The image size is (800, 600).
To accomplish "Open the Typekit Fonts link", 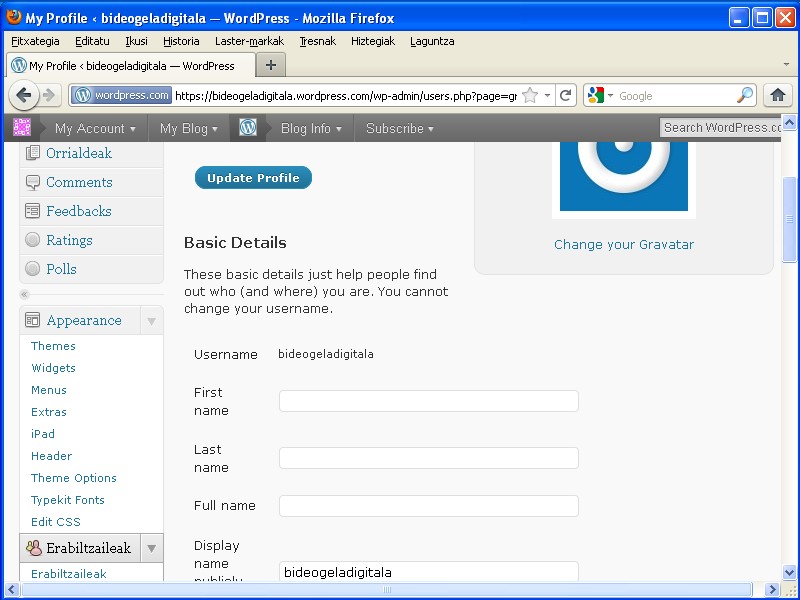I will pyautogui.click(x=67, y=499).
